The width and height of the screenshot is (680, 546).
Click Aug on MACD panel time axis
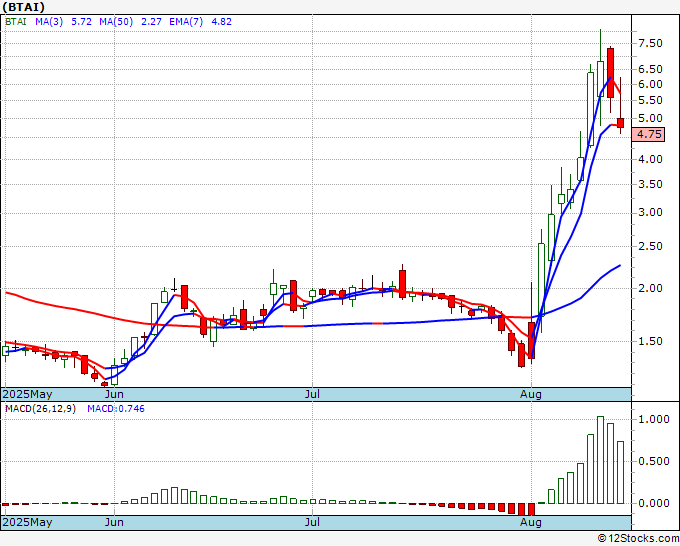coord(531,522)
